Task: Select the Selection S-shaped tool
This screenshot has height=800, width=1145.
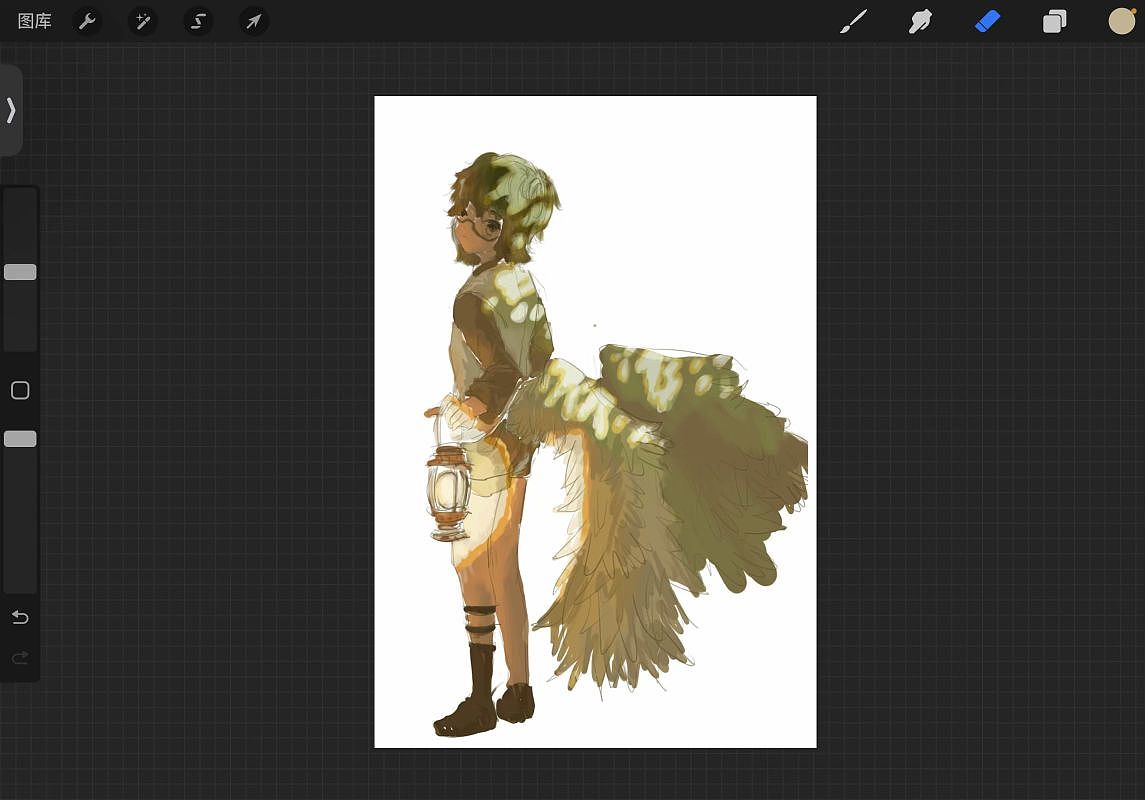Action: (198, 21)
